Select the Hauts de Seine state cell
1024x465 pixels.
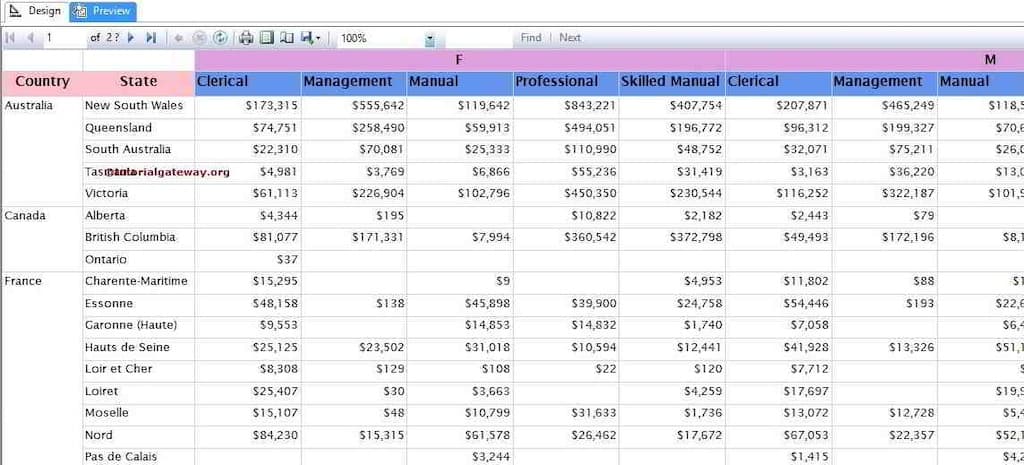pyautogui.click(x=138, y=347)
